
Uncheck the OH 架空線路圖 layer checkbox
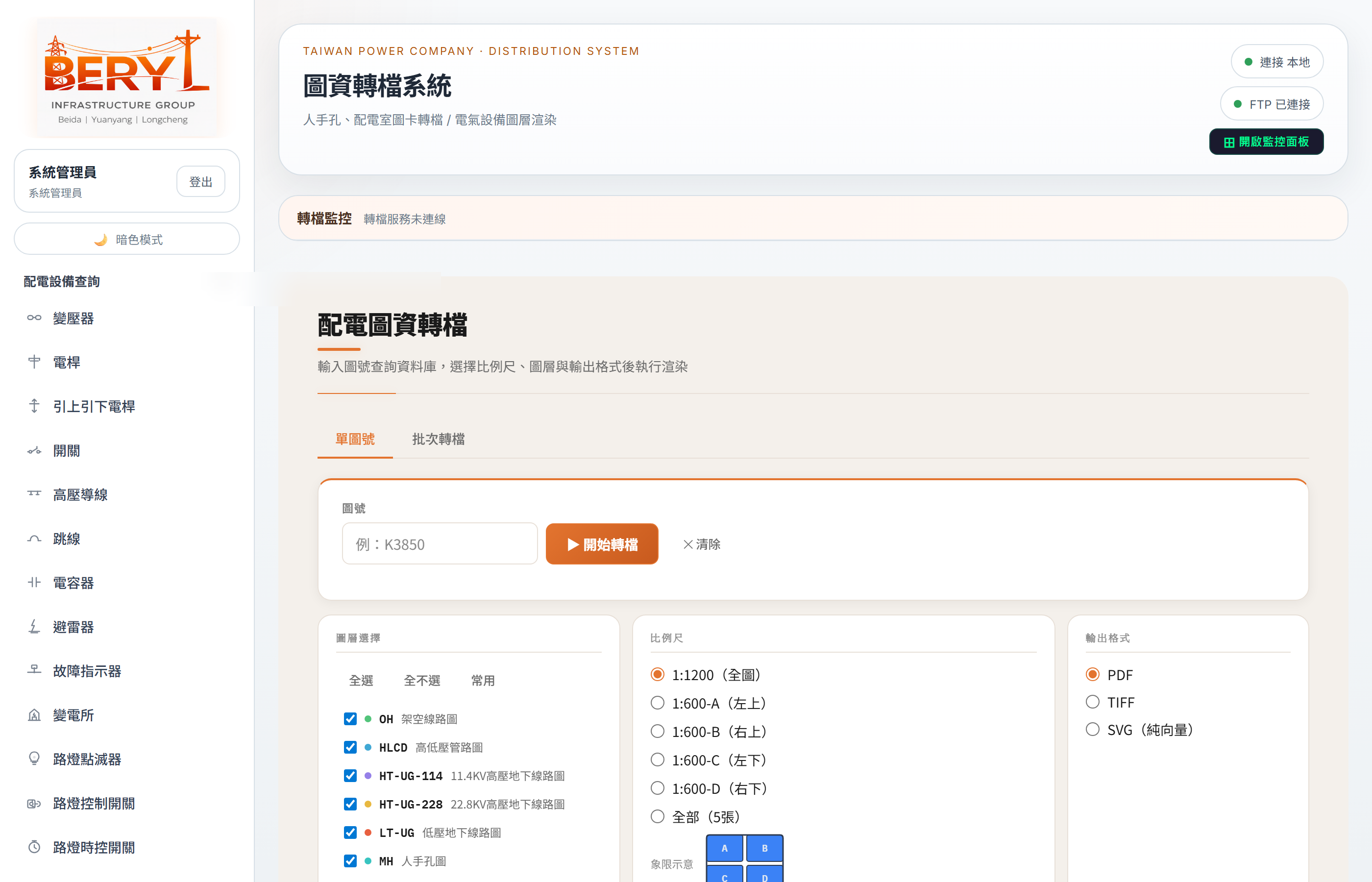(350, 719)
